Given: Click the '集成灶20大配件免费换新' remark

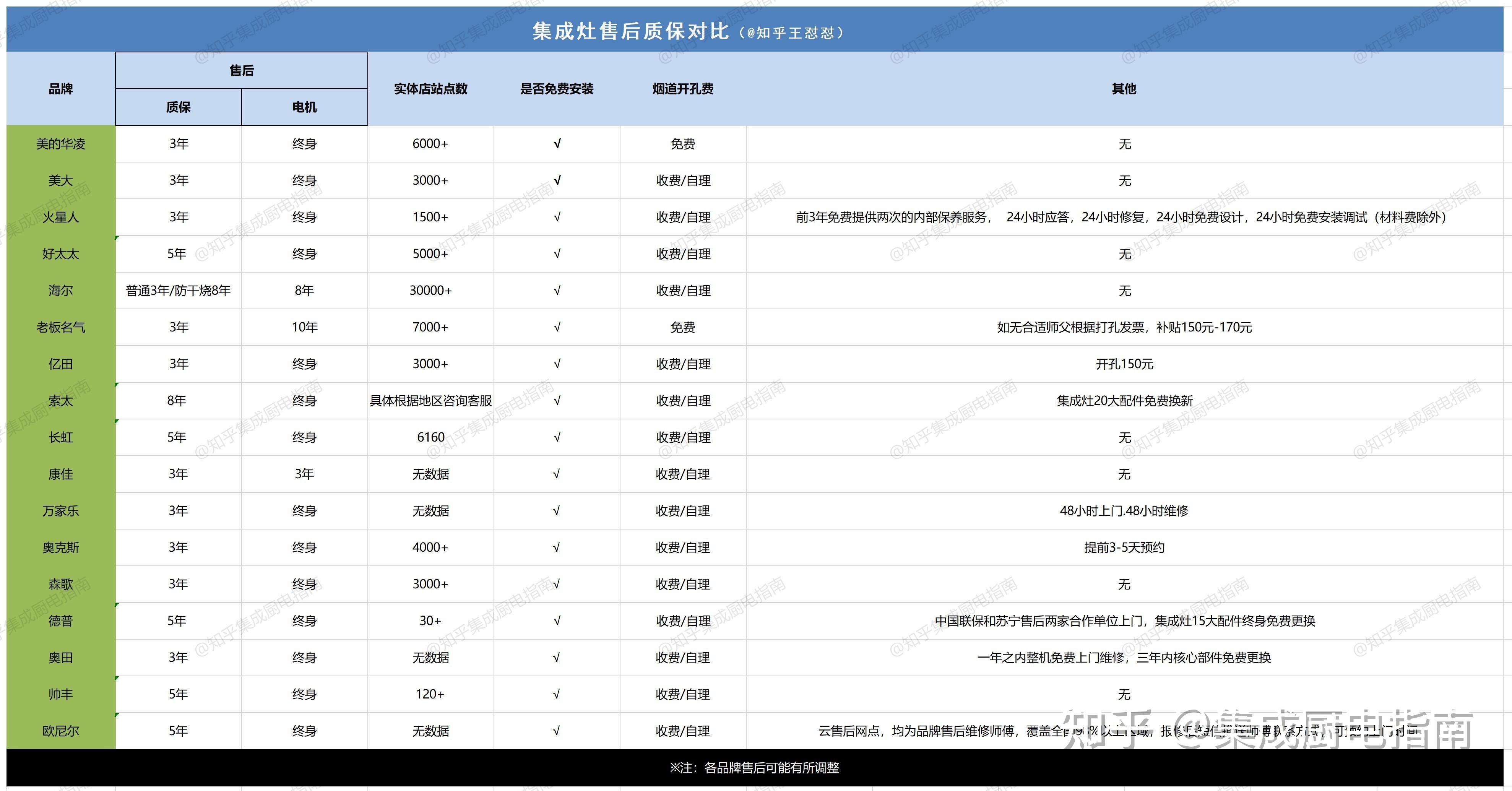Looking at the screenshot, I should [x=1125, y=401].
